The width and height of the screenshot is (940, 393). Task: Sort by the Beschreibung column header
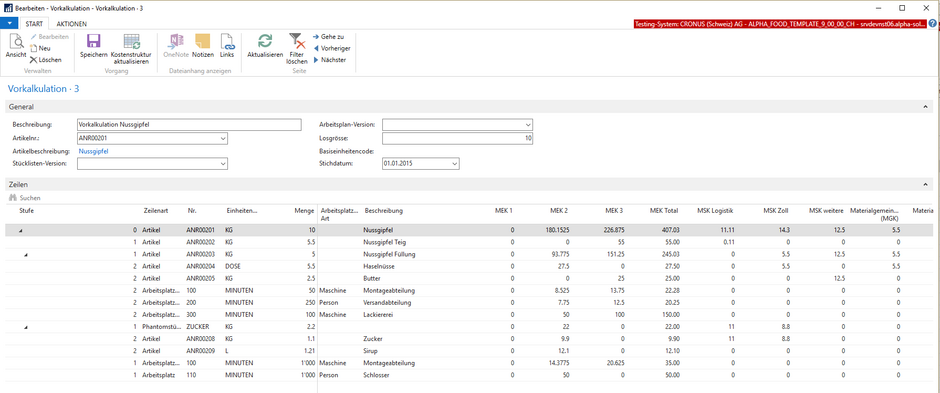[384, 211]
